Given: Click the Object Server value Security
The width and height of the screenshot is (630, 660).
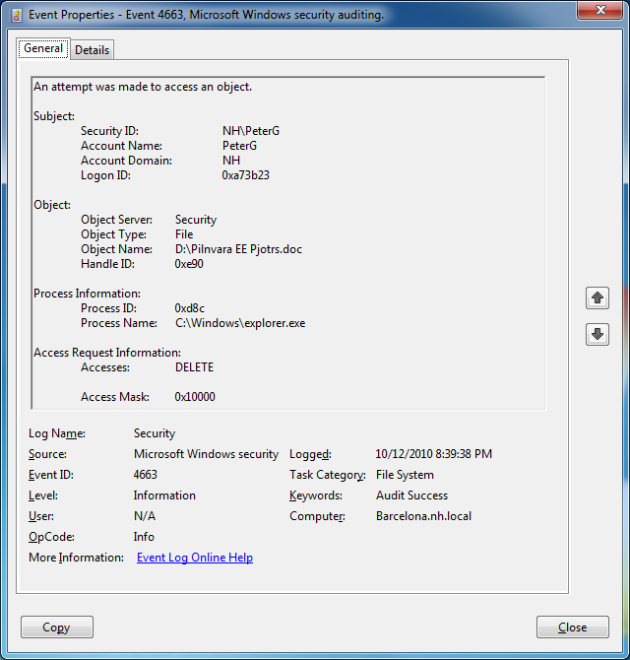Looking at the screenshot, I should coord(196,220).
